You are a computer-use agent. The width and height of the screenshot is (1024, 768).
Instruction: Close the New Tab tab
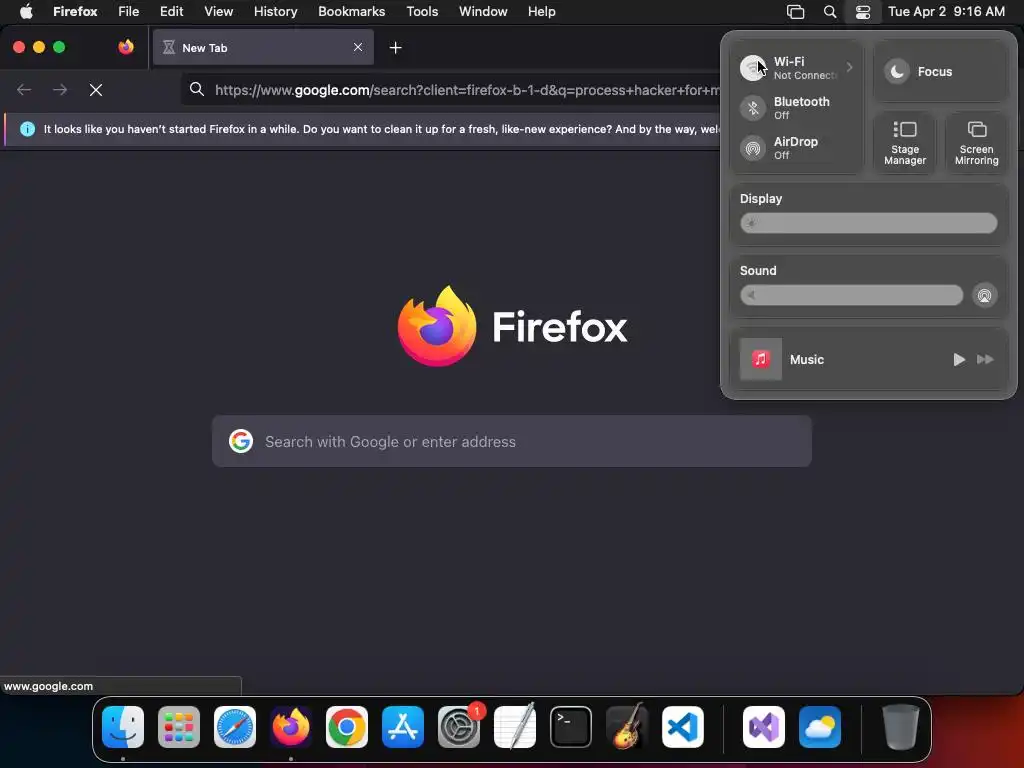358,47
